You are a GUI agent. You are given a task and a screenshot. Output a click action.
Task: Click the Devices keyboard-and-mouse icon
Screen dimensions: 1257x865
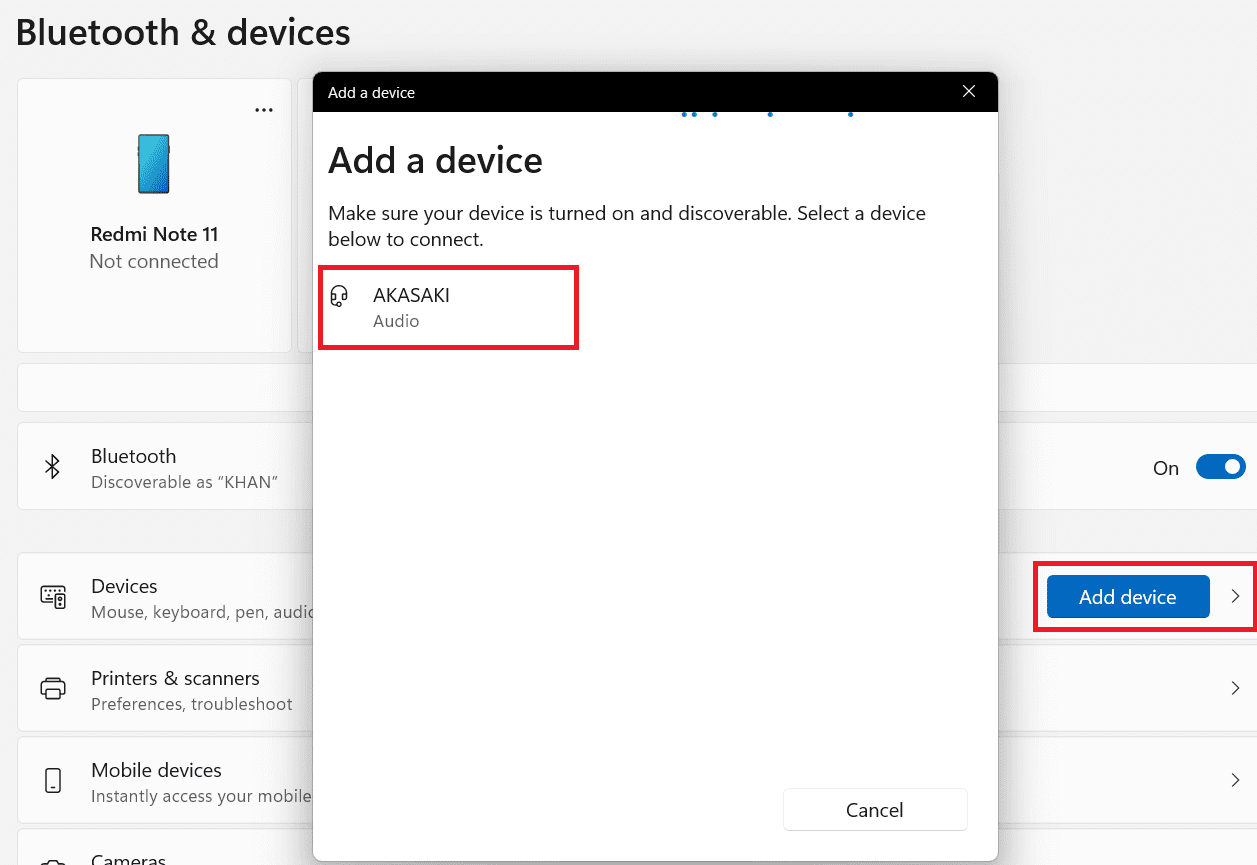[52, 597]
